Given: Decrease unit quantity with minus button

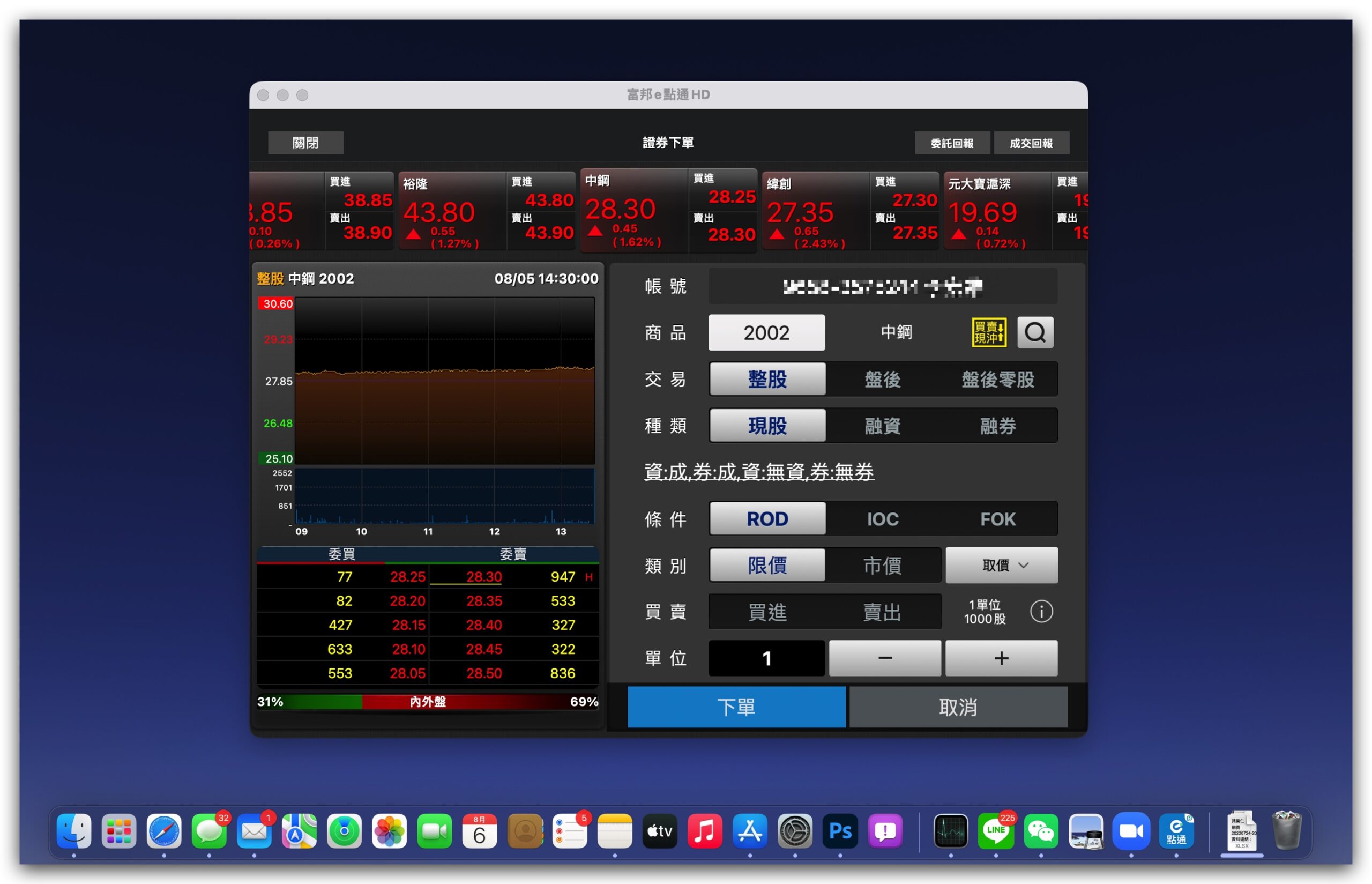Looking at the screenshot, I should click(x=884, y=658).
